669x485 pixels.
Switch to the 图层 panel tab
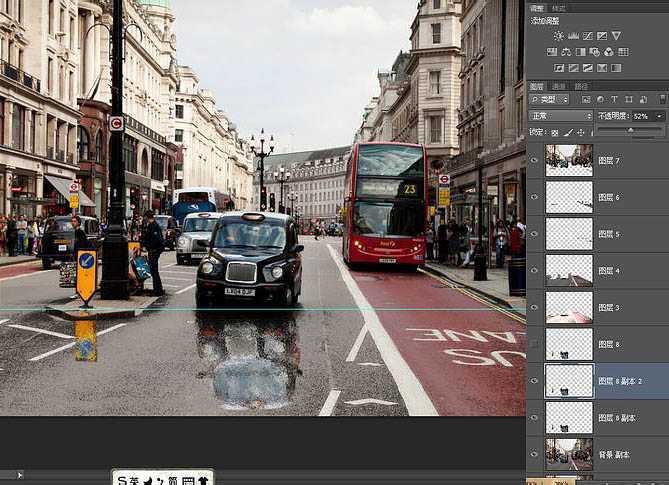(537, 86)
